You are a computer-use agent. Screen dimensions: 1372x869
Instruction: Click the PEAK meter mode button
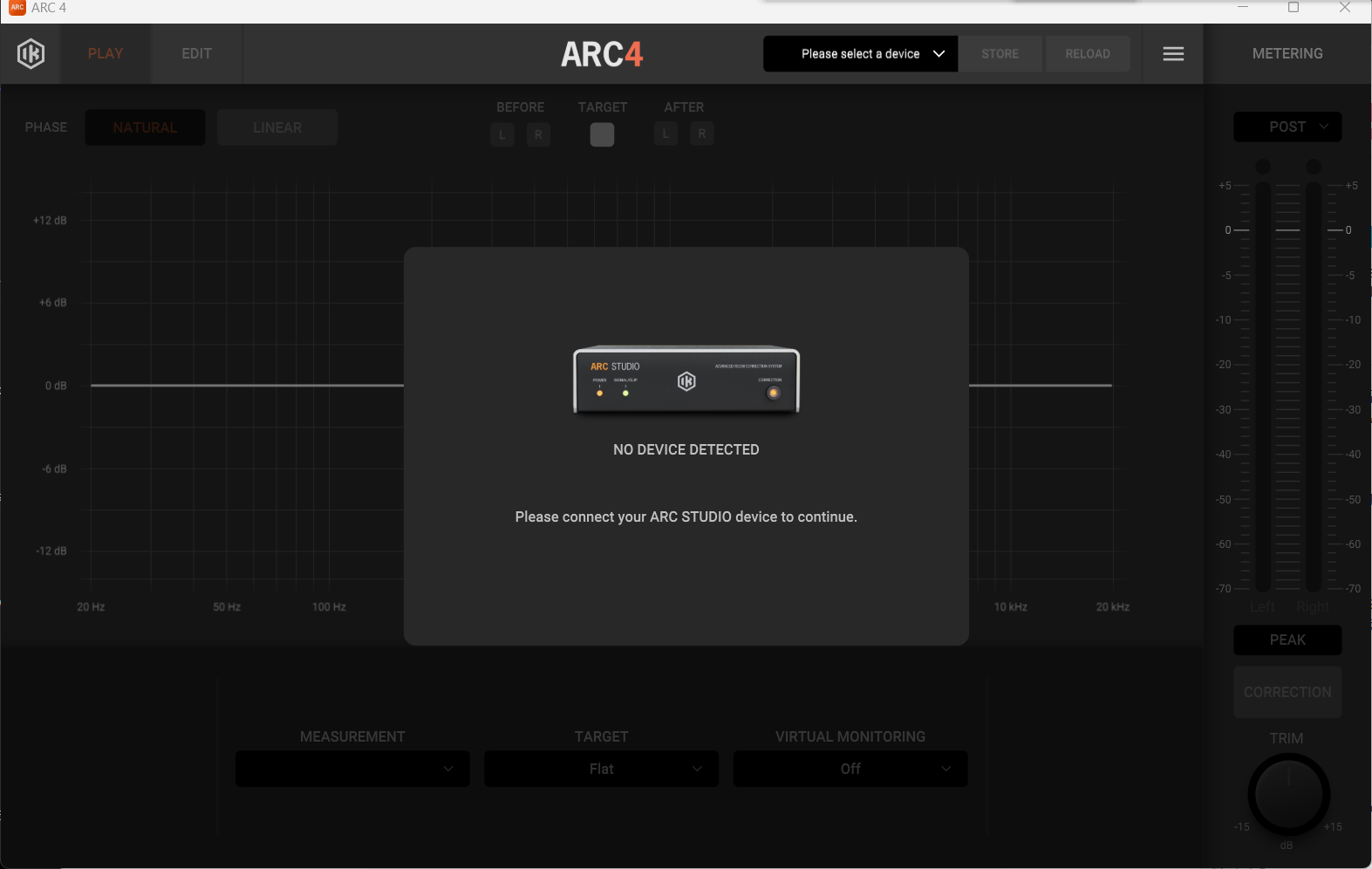tap(1287, 640)
